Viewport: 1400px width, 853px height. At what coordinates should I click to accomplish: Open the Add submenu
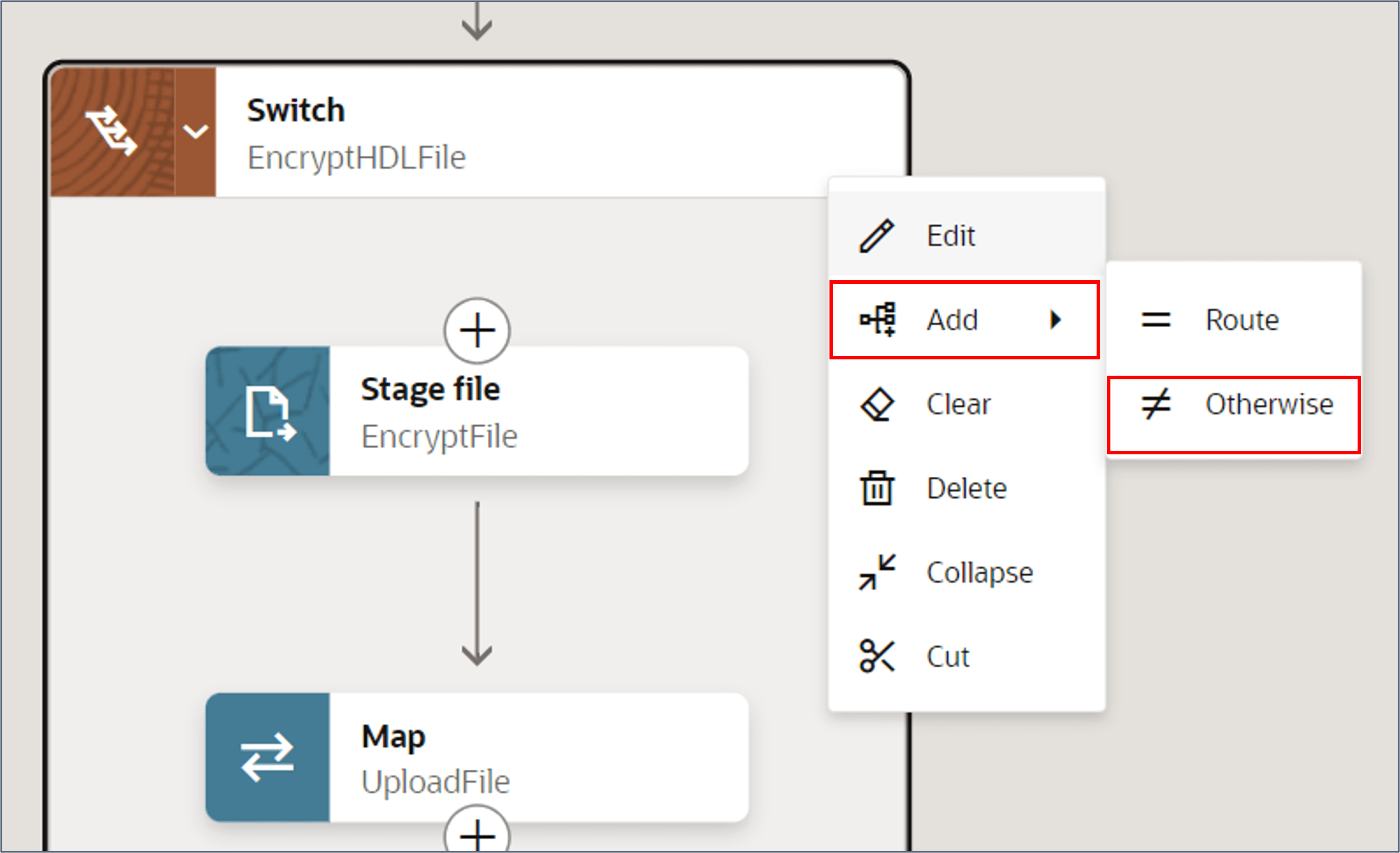964,319
